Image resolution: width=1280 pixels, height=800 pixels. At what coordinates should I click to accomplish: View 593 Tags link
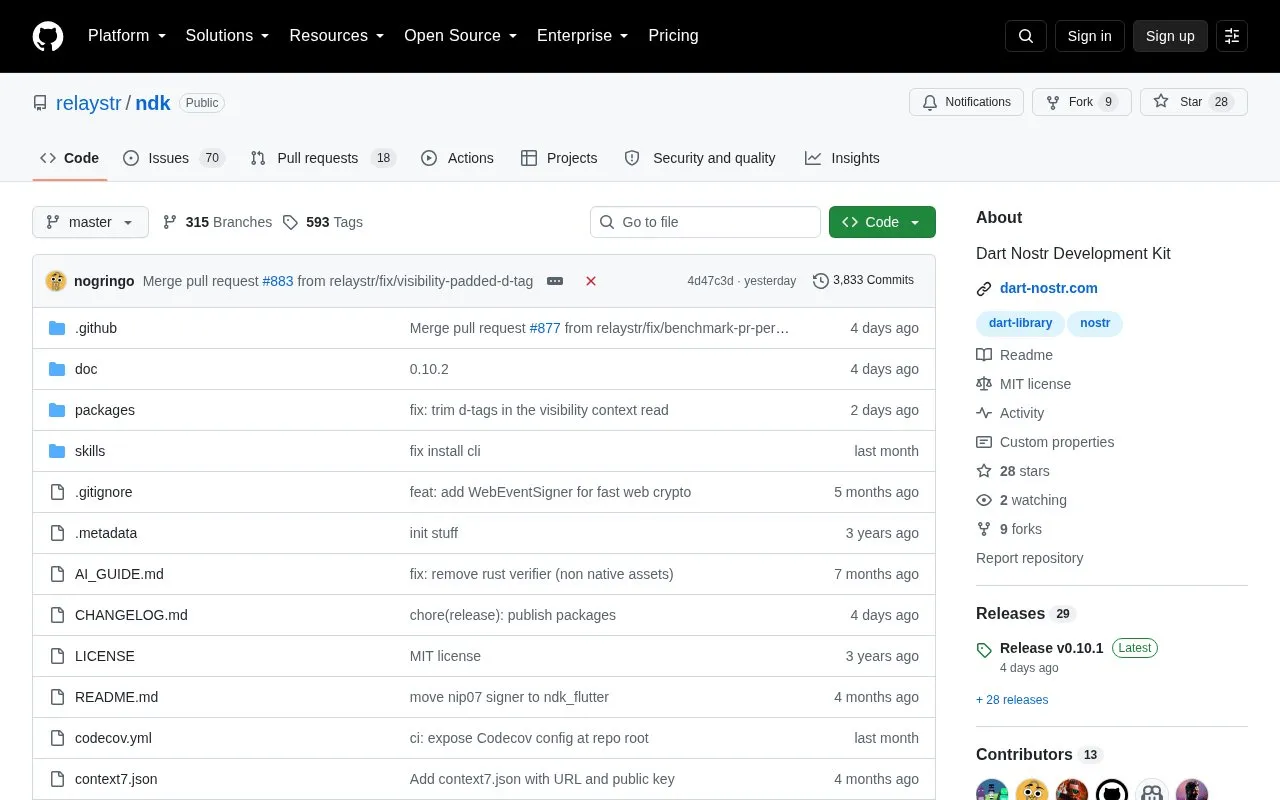click(x=323, y=222)
